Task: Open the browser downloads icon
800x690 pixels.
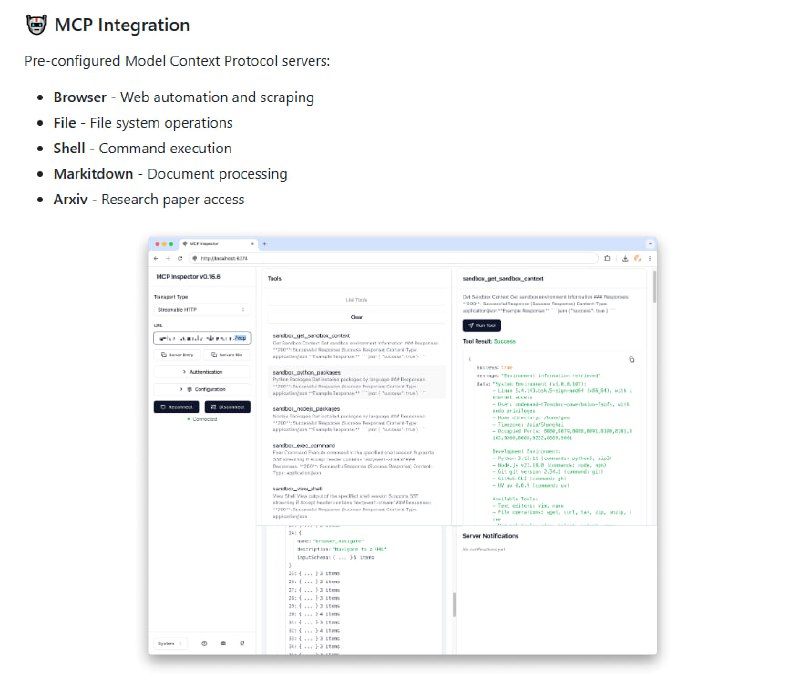Action: click(627, 258)
